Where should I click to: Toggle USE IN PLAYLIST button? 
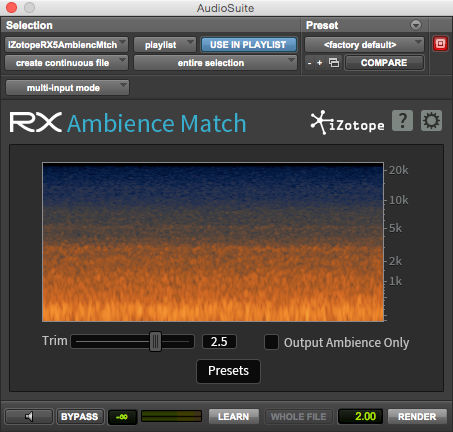coord(248,45)
